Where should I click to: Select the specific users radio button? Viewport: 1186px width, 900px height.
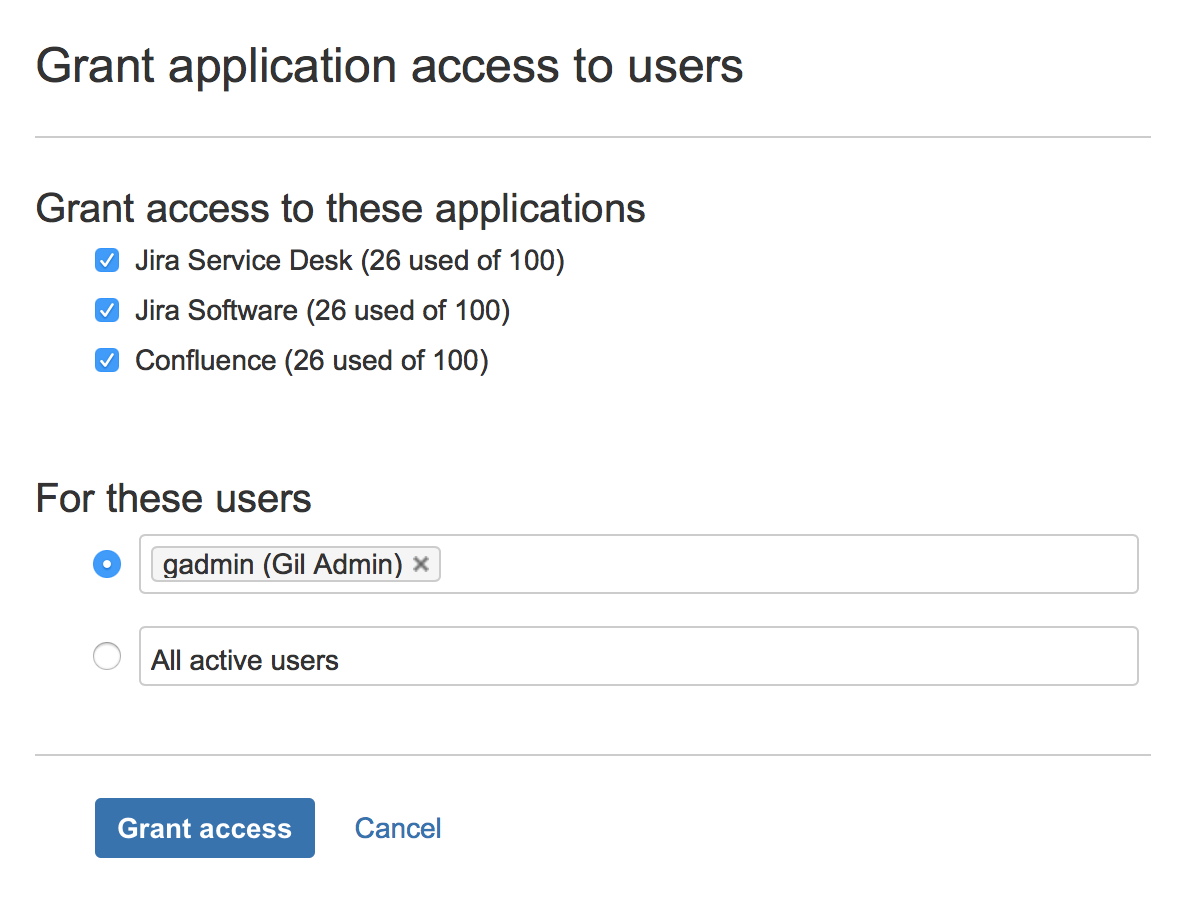tap(107, 563)
